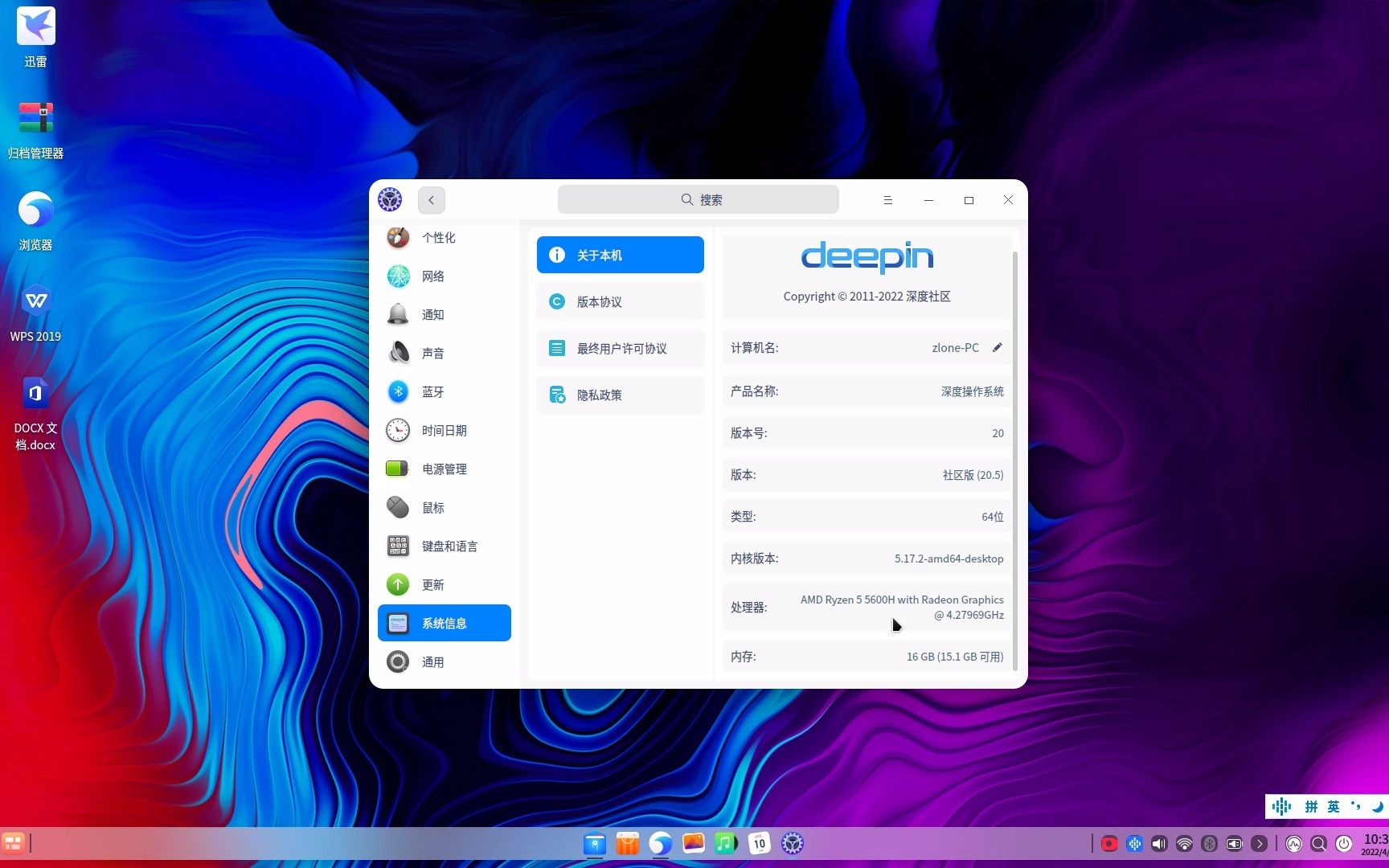
Task: Open 浏览器 (Browser) desktop icon
Action: 35,220
